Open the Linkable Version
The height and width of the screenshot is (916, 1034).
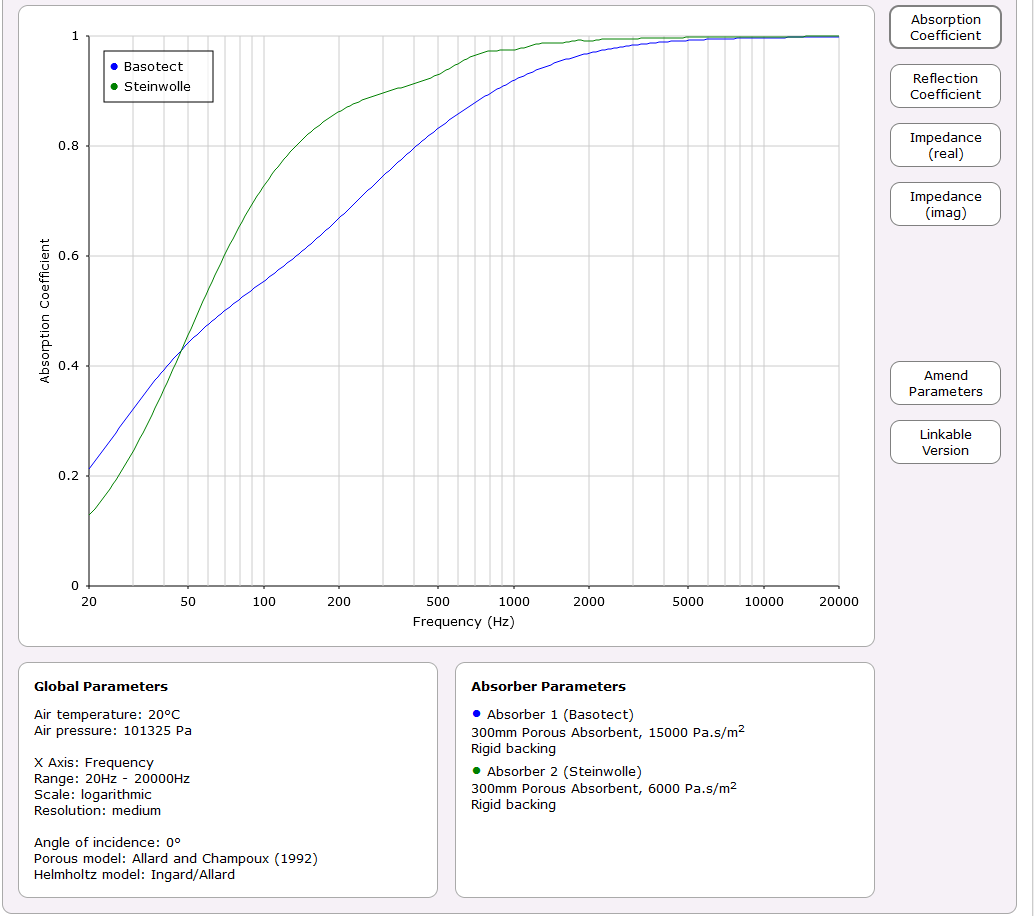945,443
